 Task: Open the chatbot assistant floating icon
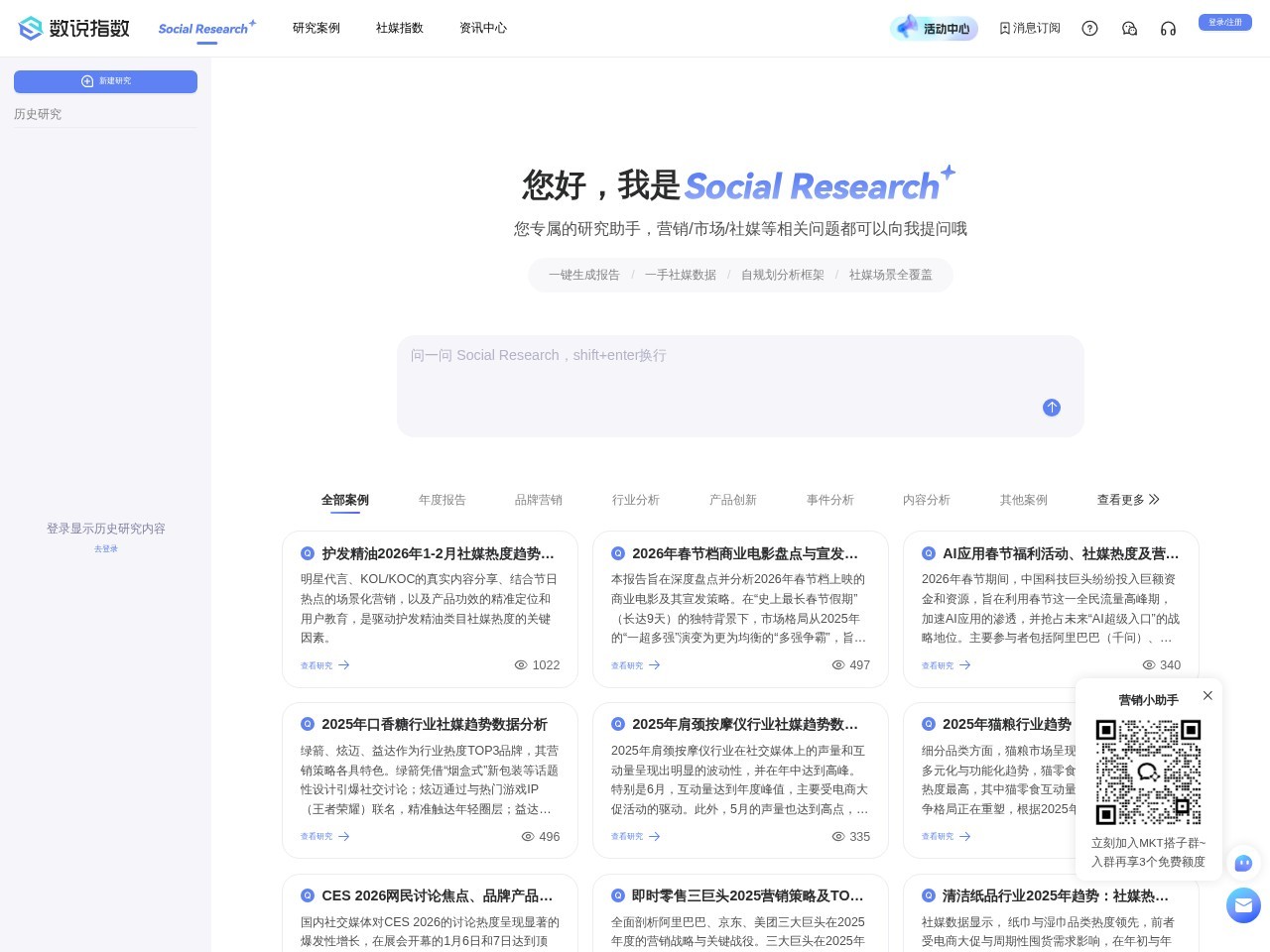click(1243, 863)
